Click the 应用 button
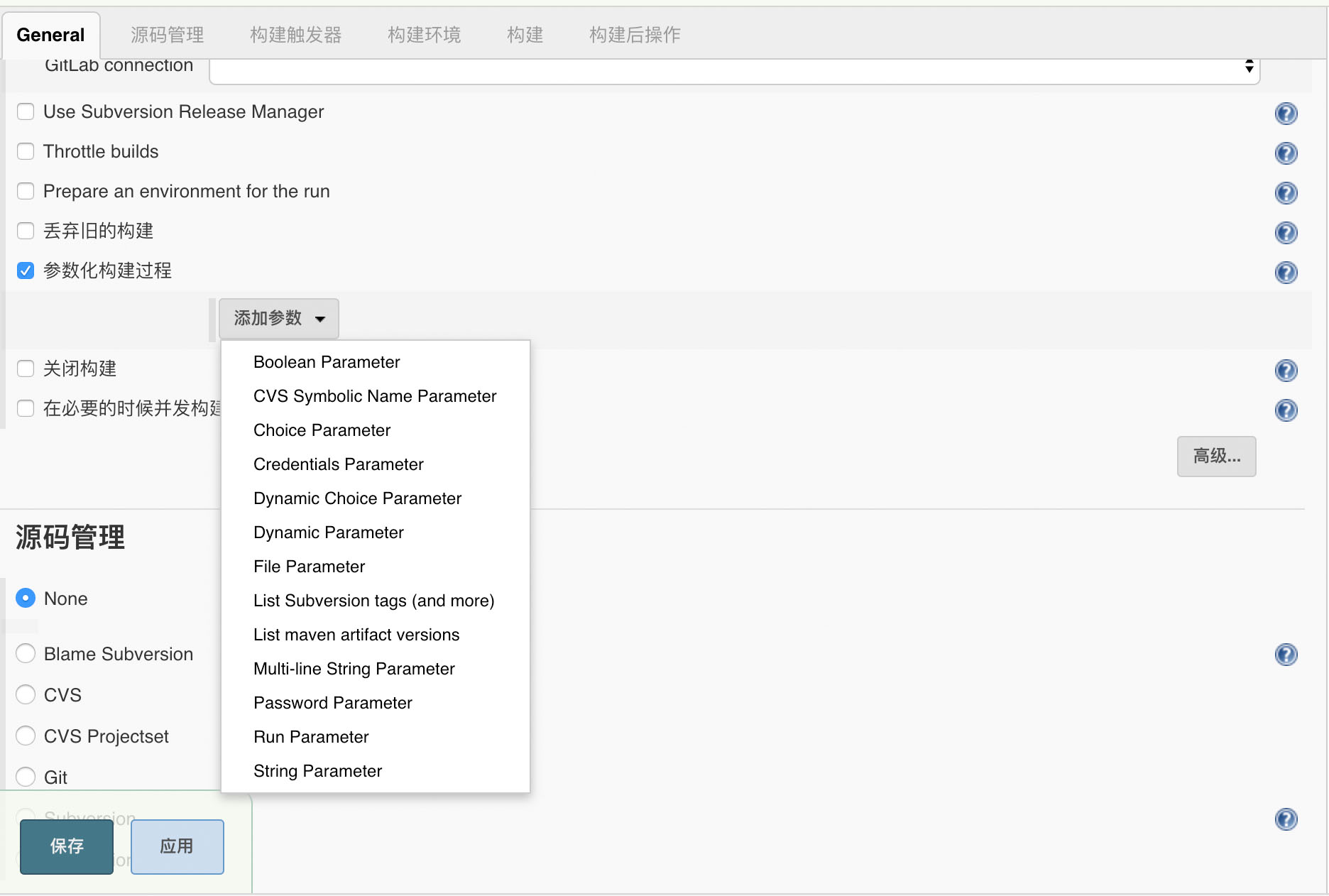1329x896 pixels. point(177,846)
